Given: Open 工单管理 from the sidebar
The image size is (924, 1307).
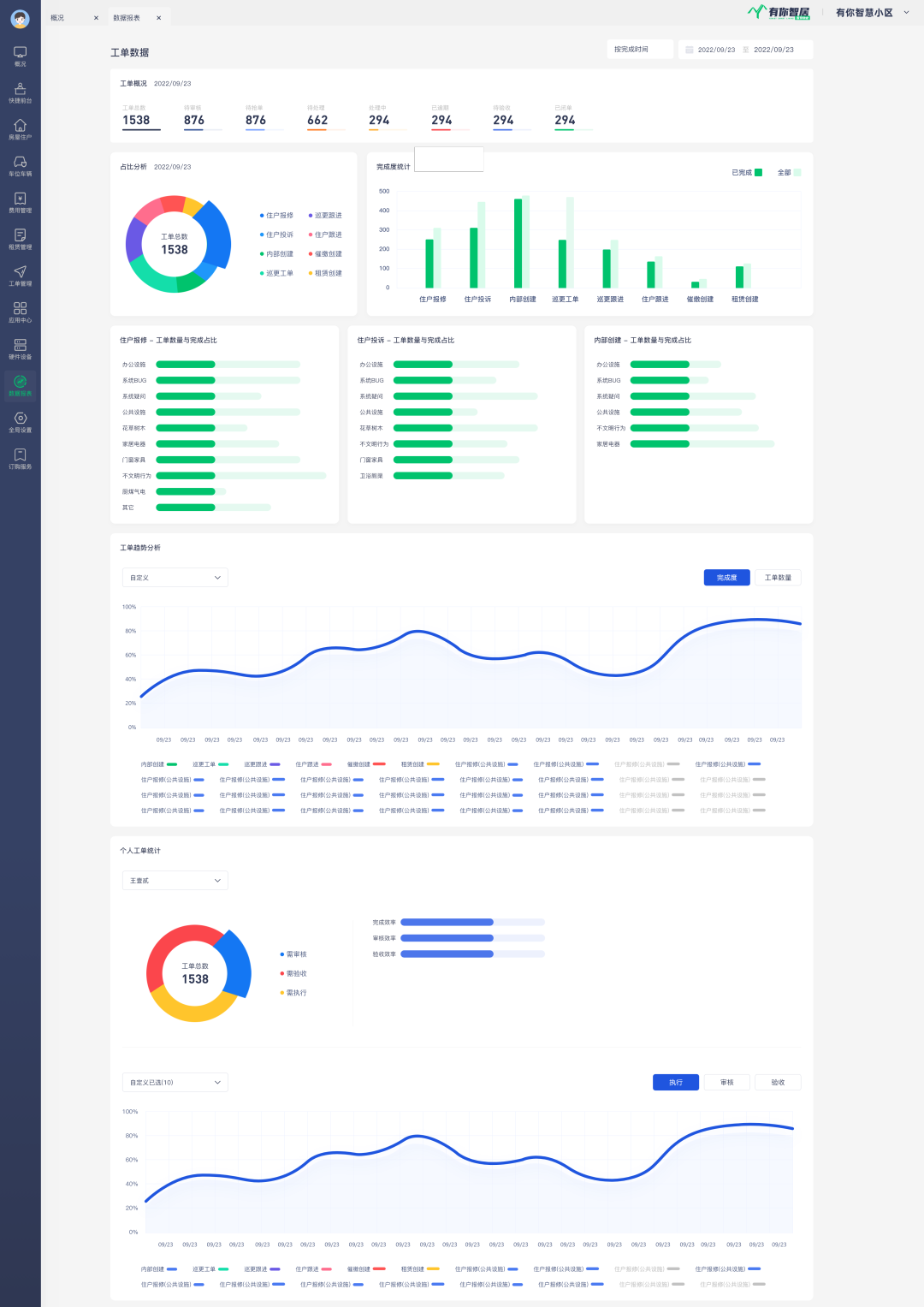Looking at the screenshot, I should point(20,276).
